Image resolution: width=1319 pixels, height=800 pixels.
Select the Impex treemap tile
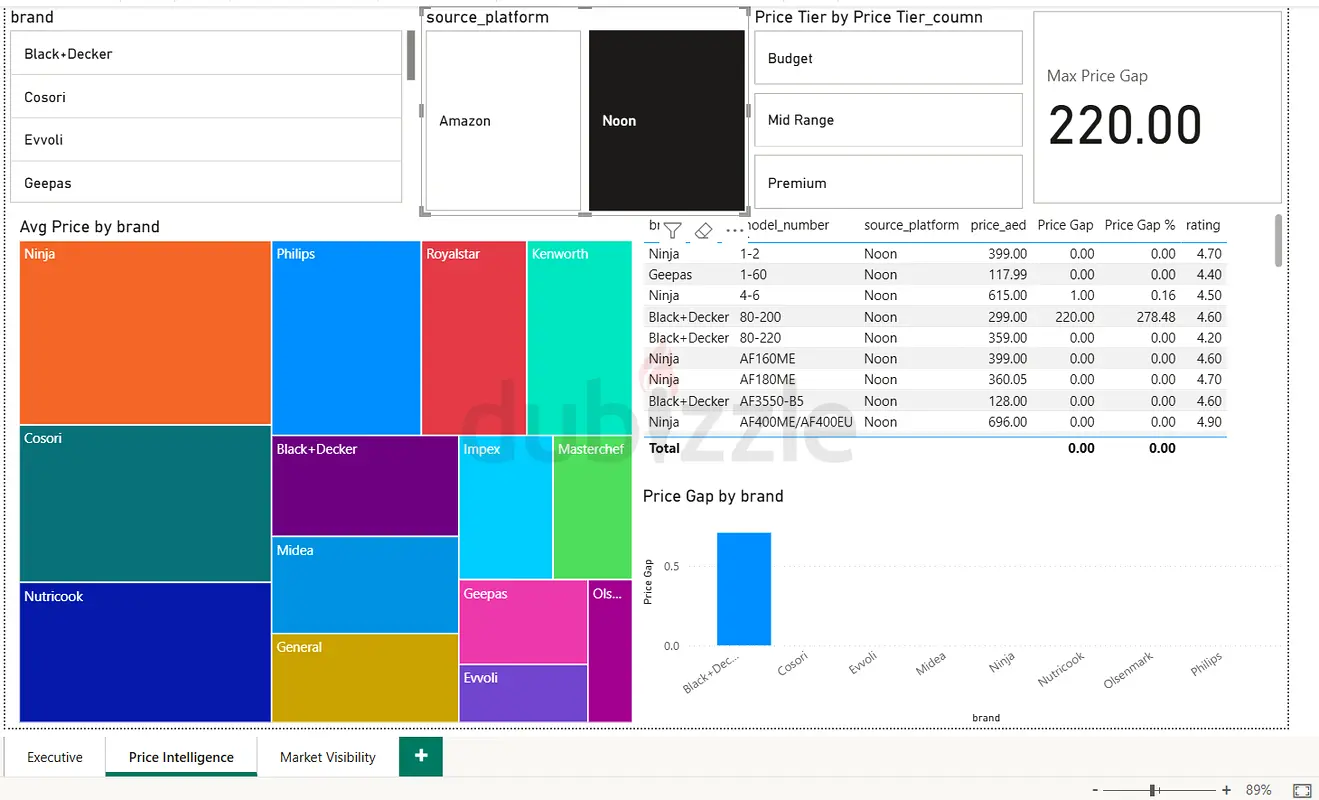coord(506,508)
